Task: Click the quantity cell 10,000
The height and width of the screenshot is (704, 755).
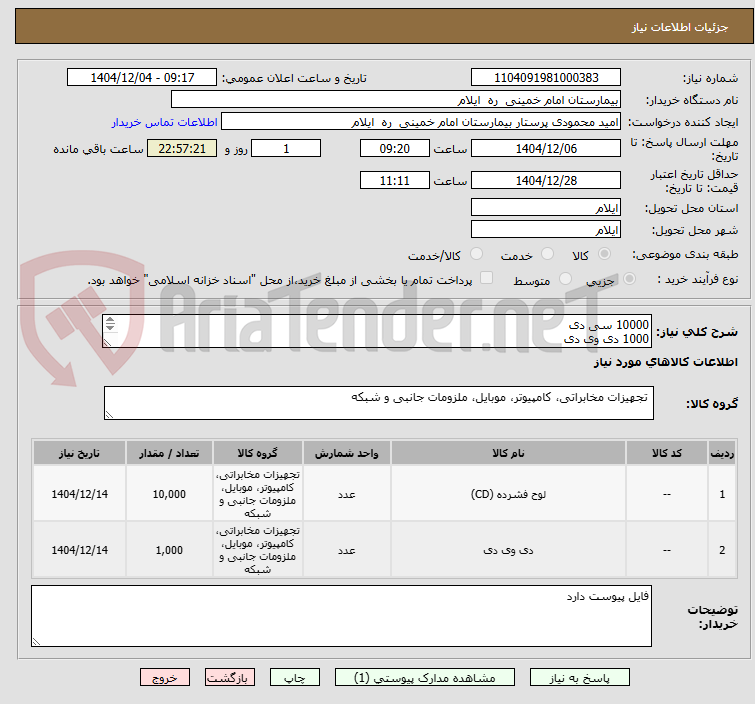Action: point(169,494)
